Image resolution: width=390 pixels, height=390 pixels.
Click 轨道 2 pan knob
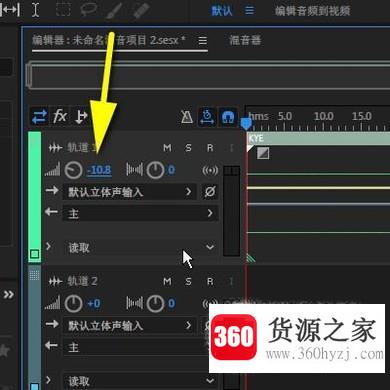point(155,304)
